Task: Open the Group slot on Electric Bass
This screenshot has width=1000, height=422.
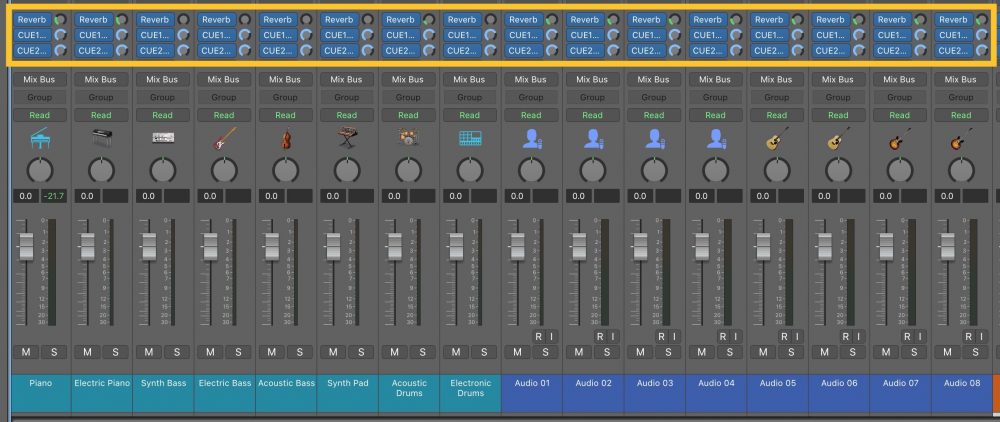Action: click(224, 97)
